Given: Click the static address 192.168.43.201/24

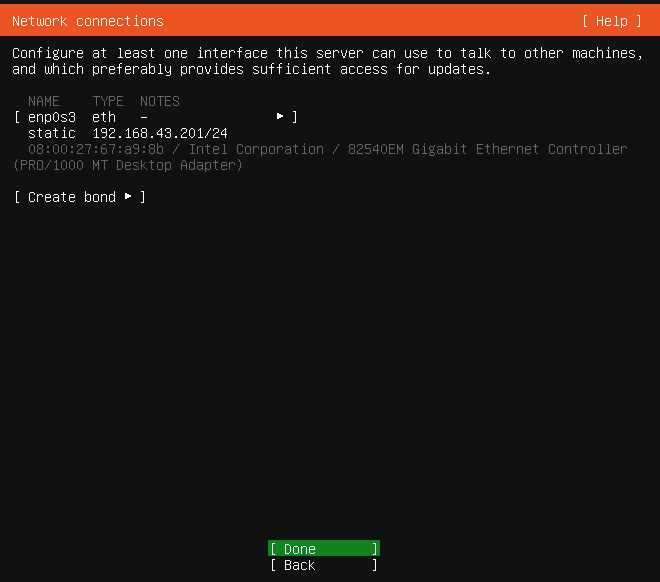Looking at the screenshot, I should 160,133.
